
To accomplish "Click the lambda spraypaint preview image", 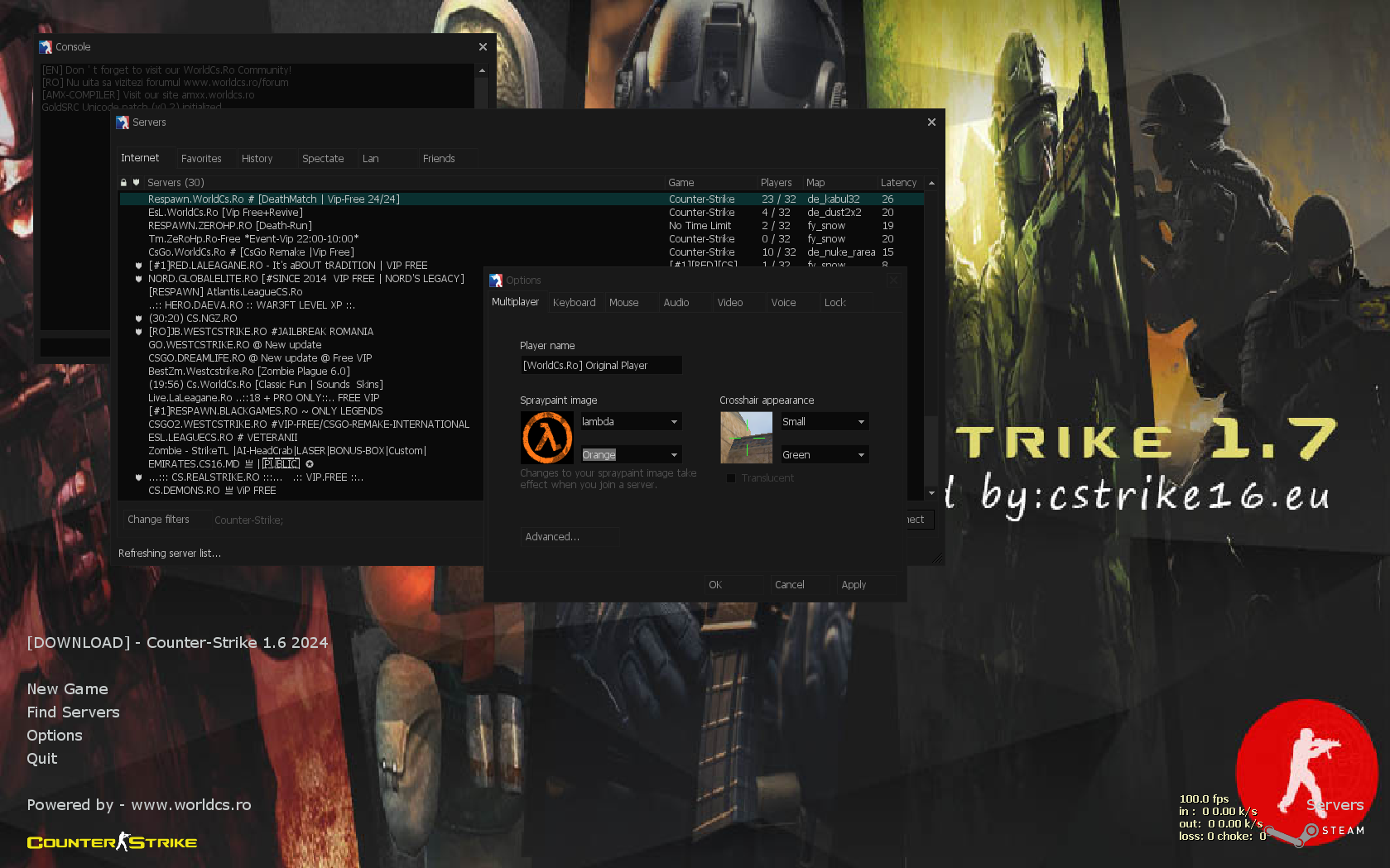I will 547,438.
